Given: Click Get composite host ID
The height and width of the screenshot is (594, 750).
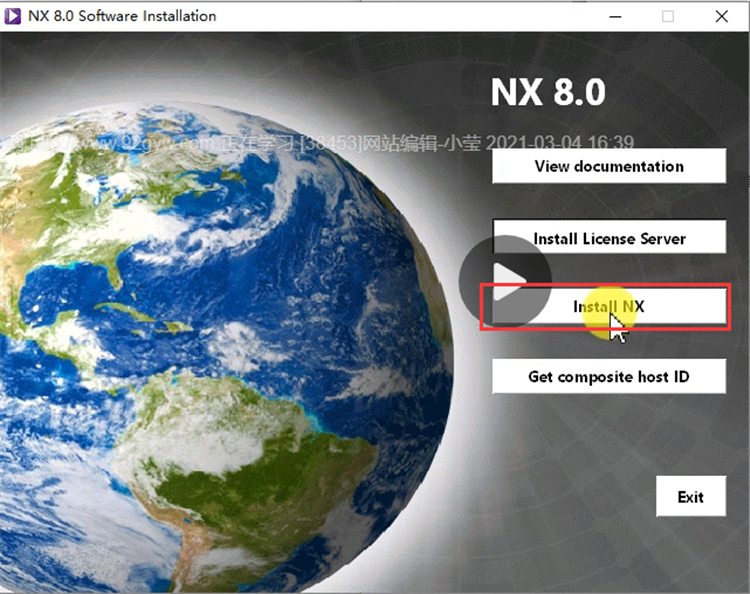Looking at the screenshot, I should [609, 376].
